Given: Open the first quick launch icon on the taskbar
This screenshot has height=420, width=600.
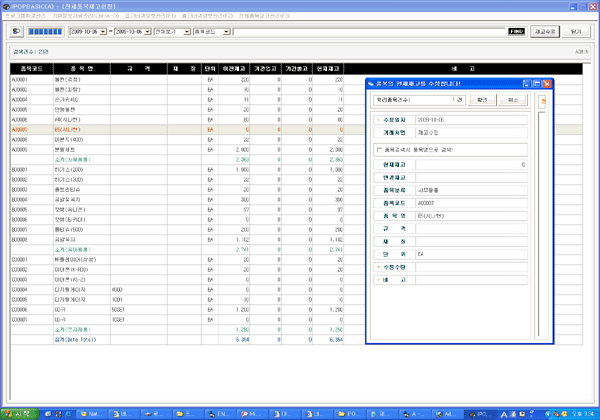Looking at the screenshot, I should (48, 414).
